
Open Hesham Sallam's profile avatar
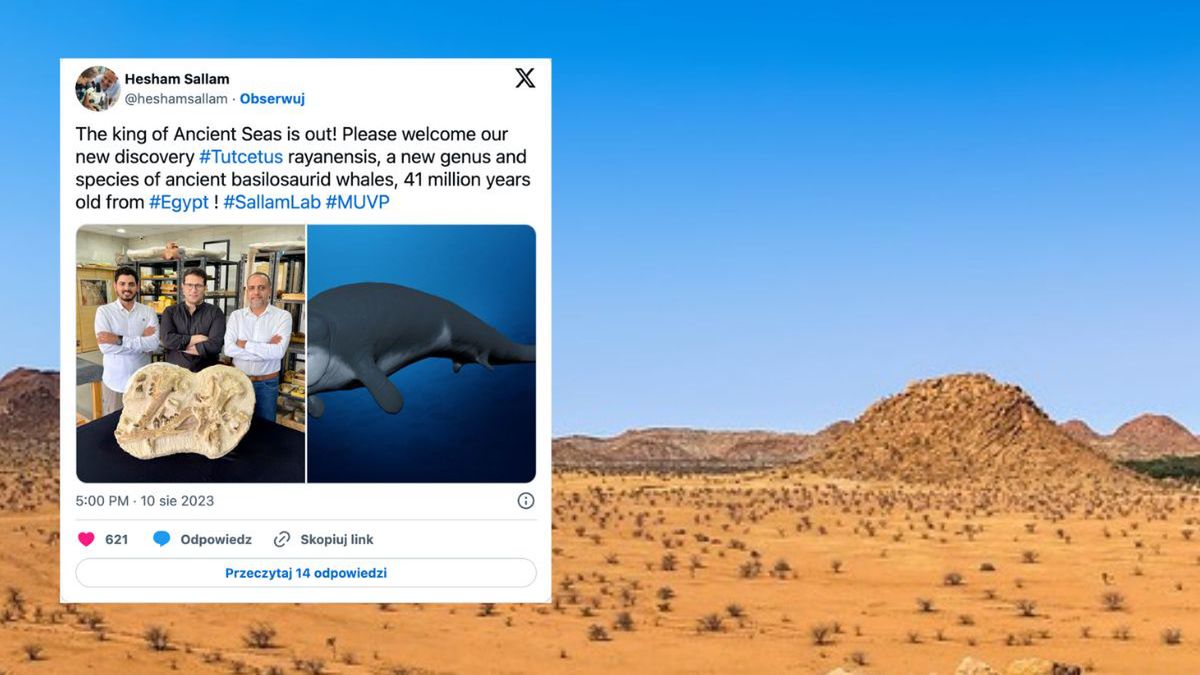tap(97, 88)
